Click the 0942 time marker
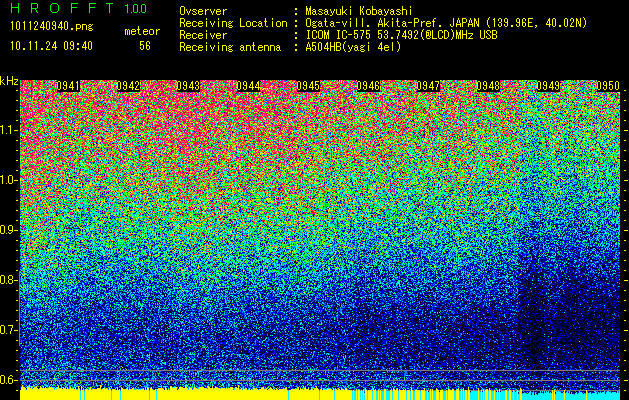 (x=128, y=86)
